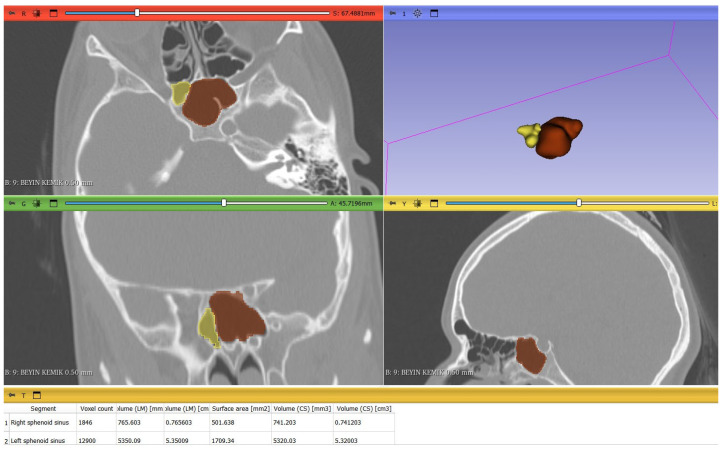
Task: Select surface area cell 1709.34
Action: coord(240,440)
